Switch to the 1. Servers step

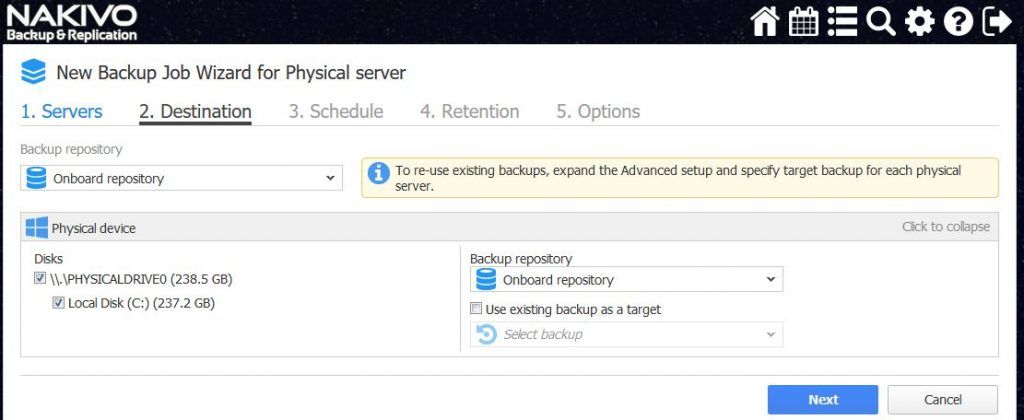(61, 111)
